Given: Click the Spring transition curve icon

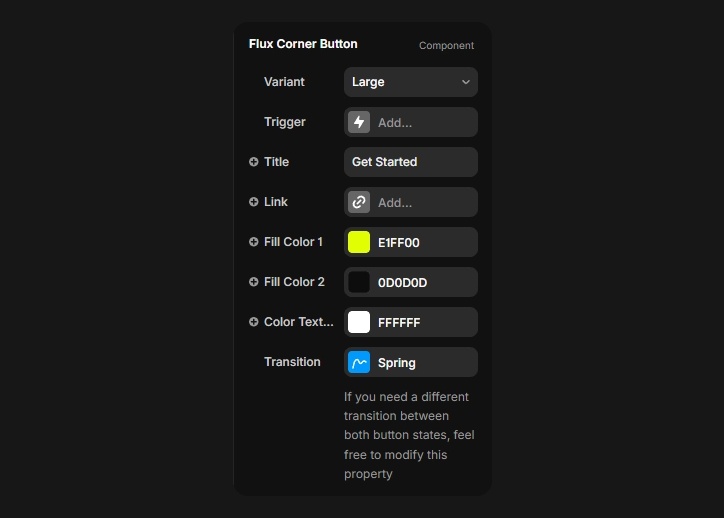Looking at the screenshot, I should (359, 362).
